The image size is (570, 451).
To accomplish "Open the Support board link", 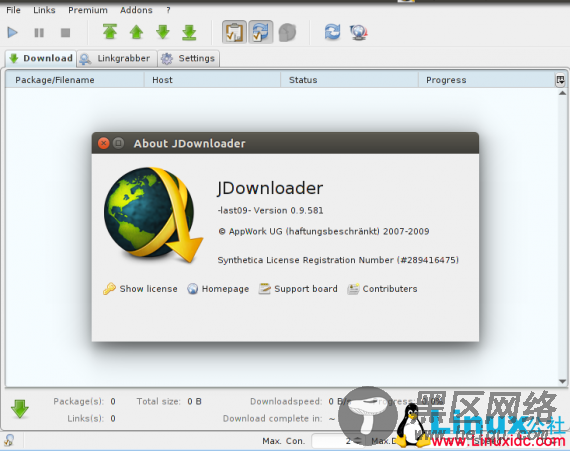I will click(x=306, y=289).
